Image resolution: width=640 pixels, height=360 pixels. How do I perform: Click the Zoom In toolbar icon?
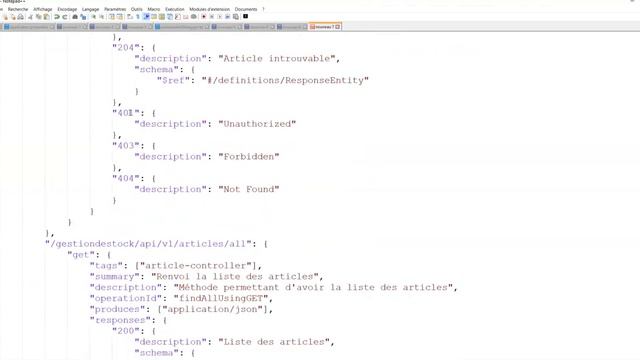[x=93, y=17]
